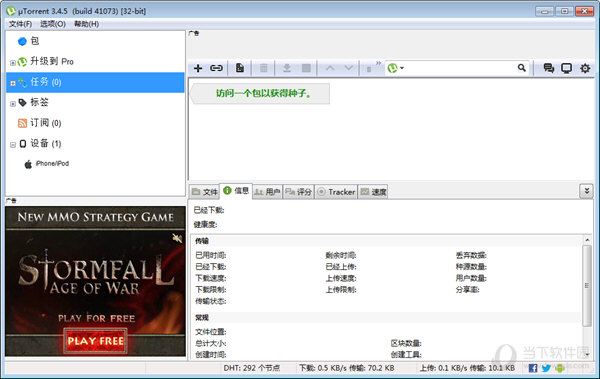
Task: Switch to the Tracker tab
Action: pyautogui.click(x=336, y=192)
